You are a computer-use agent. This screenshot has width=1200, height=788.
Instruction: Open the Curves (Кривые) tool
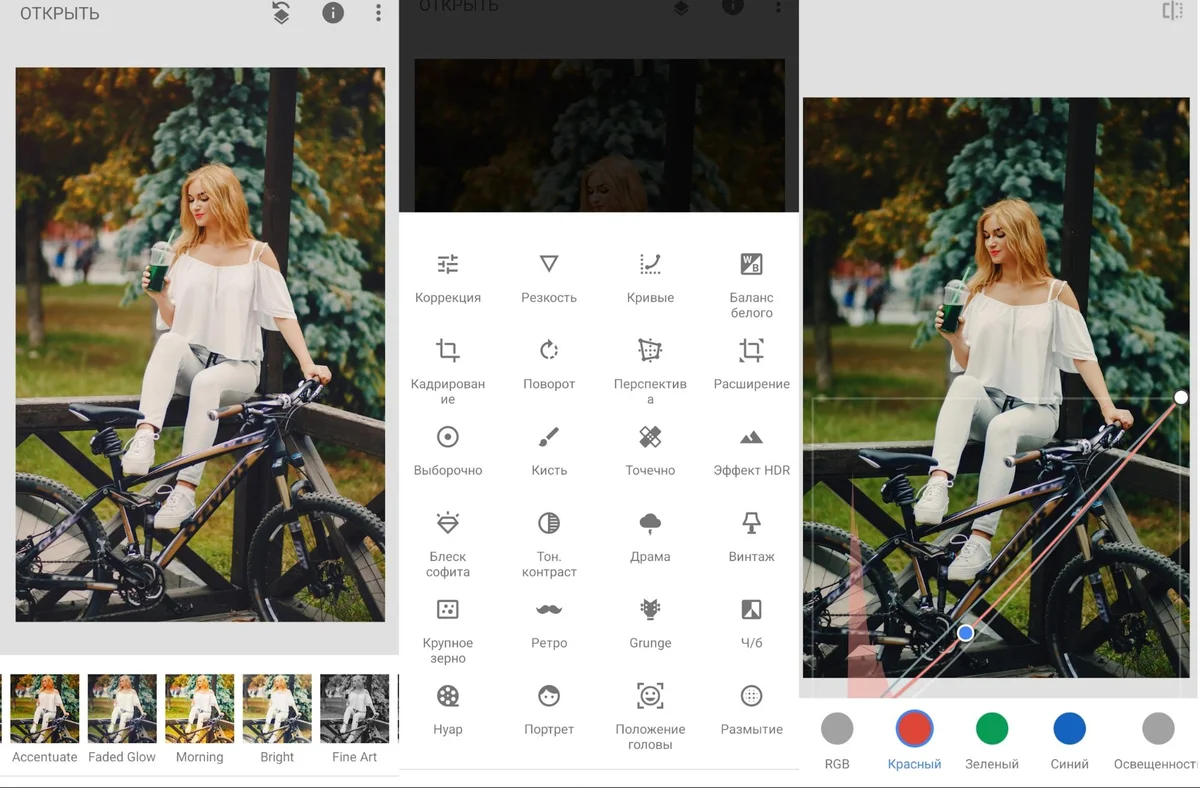650,277
